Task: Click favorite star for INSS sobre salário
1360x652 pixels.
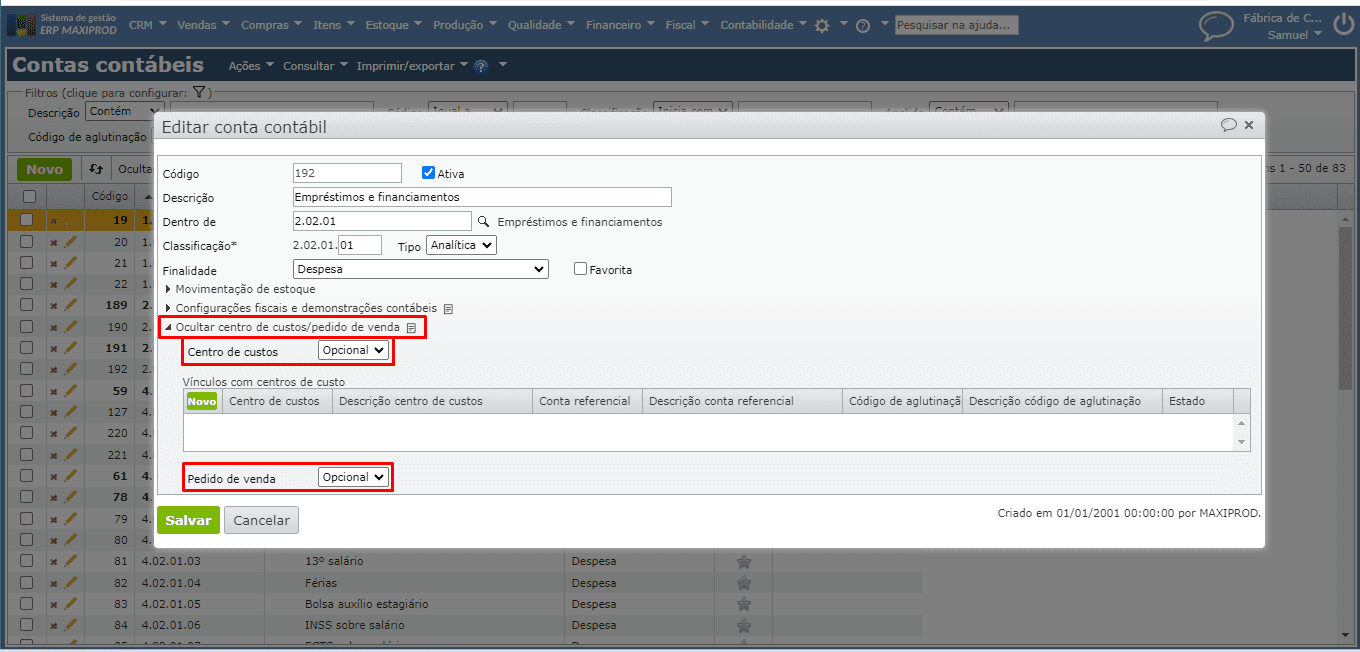Action: click(x=743, y=625)
